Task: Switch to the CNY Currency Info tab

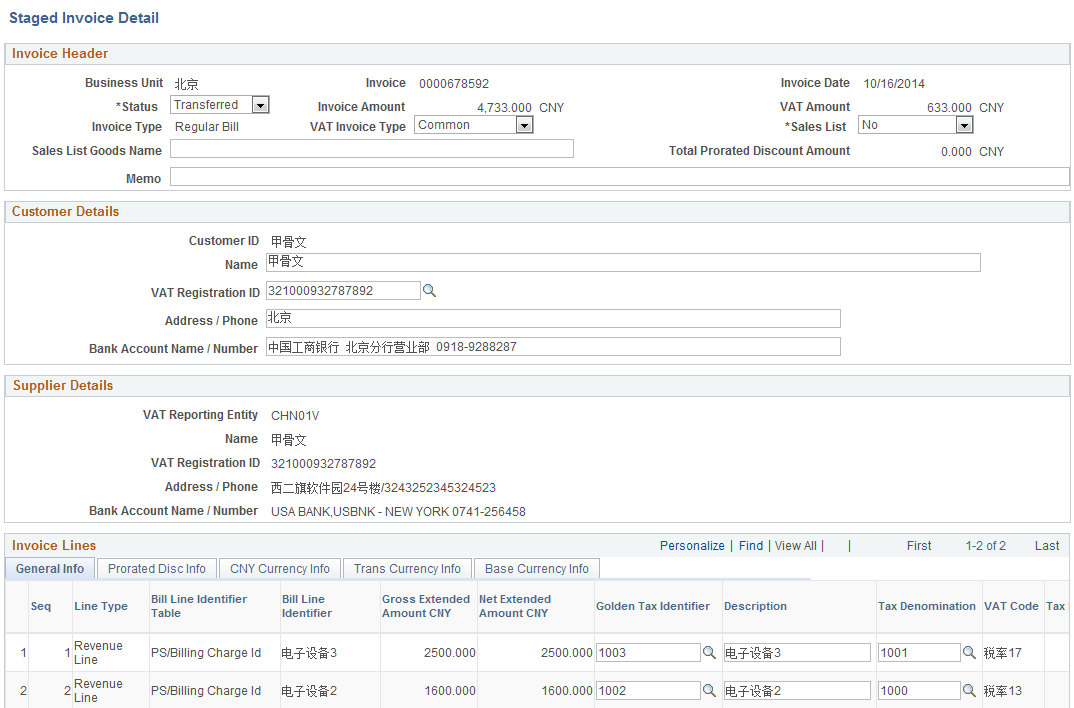Action: point(279,568)
